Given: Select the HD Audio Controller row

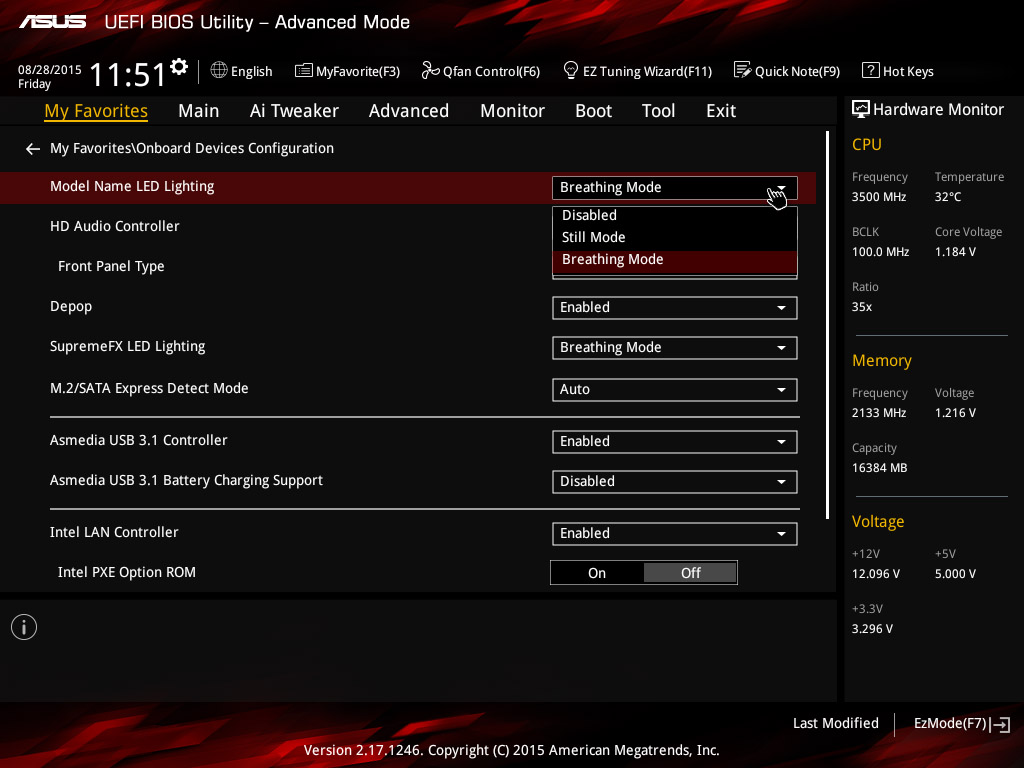Looking at the screenshot, I should [x=408, y=227].
